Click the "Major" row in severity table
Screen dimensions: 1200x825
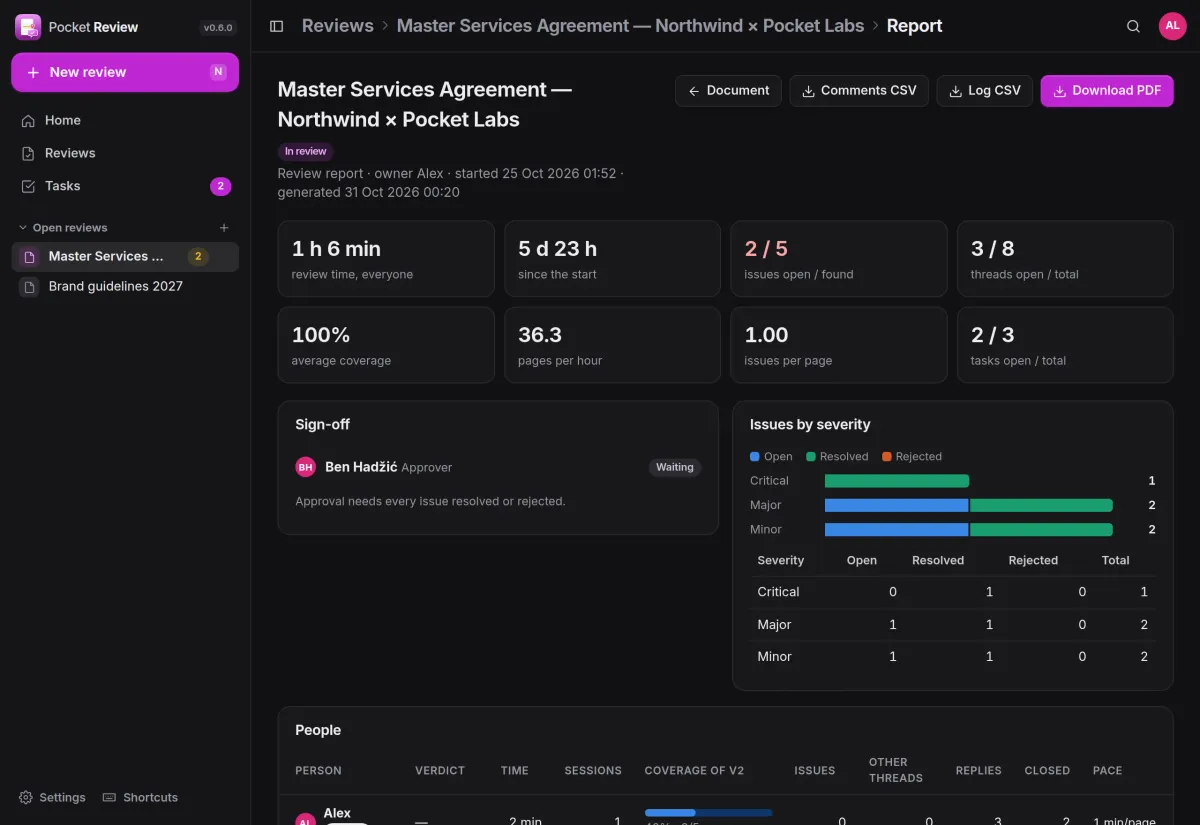tap(953, 625)
